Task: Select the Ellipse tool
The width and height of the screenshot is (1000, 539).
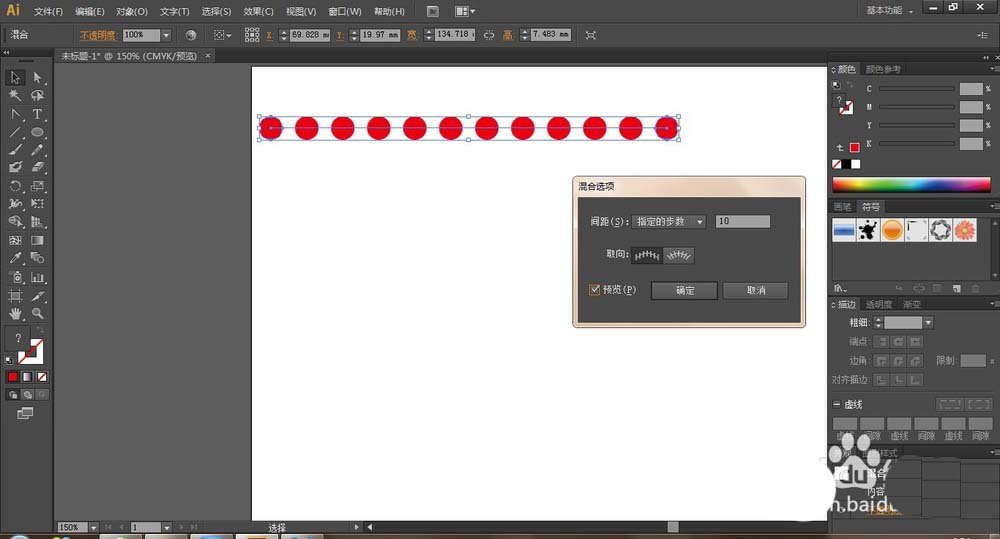Action: (x=38, y=132)
